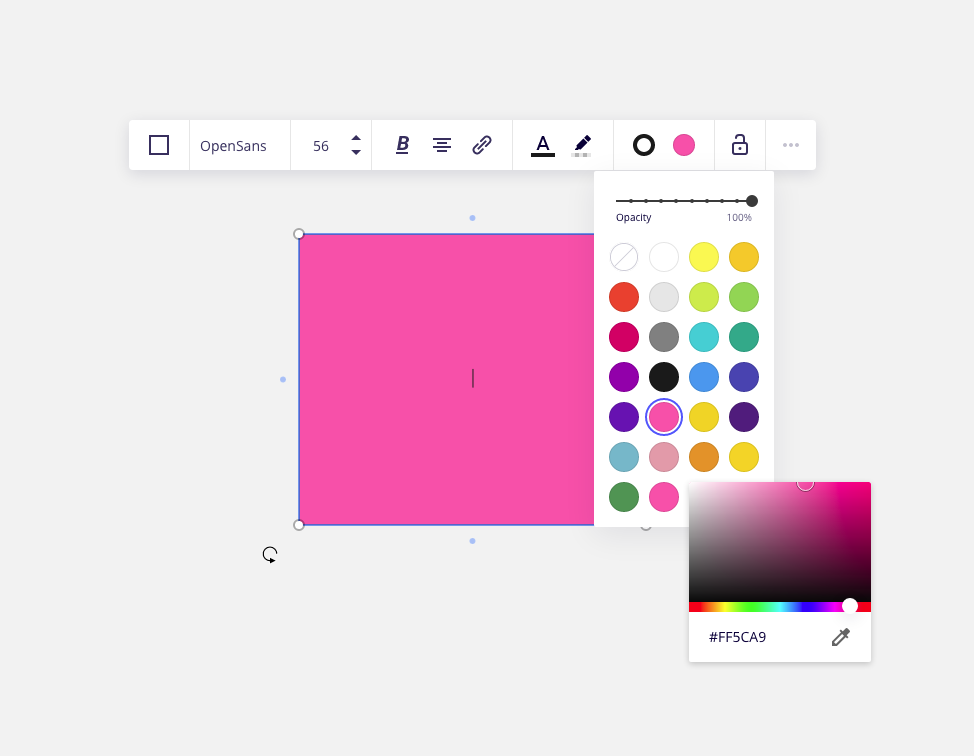Image resolution: width=974 pixels, height=756 pixels.
Task: Click the hue slider handle
Action: click(x=850, y=606)
